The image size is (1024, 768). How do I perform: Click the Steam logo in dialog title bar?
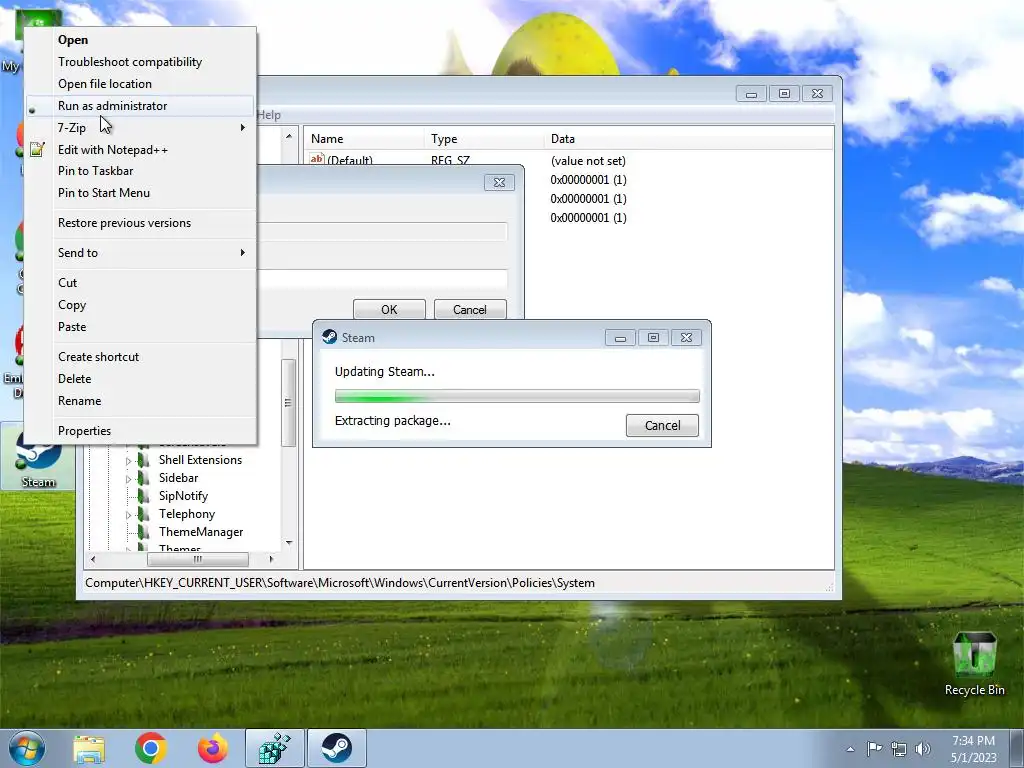[x=330, y=337]
